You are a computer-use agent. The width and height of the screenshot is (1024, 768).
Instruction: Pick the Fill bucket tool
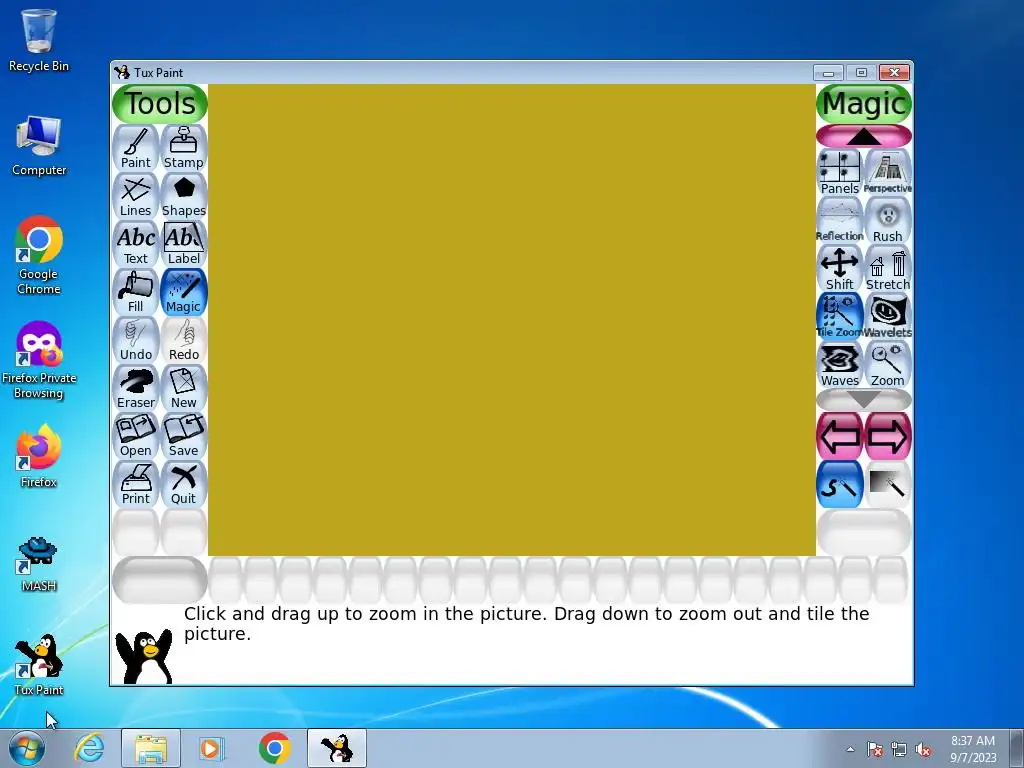[x=136, y=292]
